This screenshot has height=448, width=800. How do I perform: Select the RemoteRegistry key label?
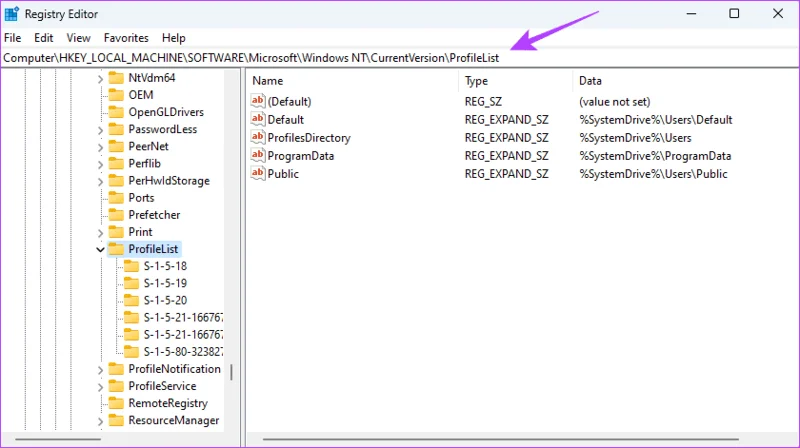(x=168, y=403)
